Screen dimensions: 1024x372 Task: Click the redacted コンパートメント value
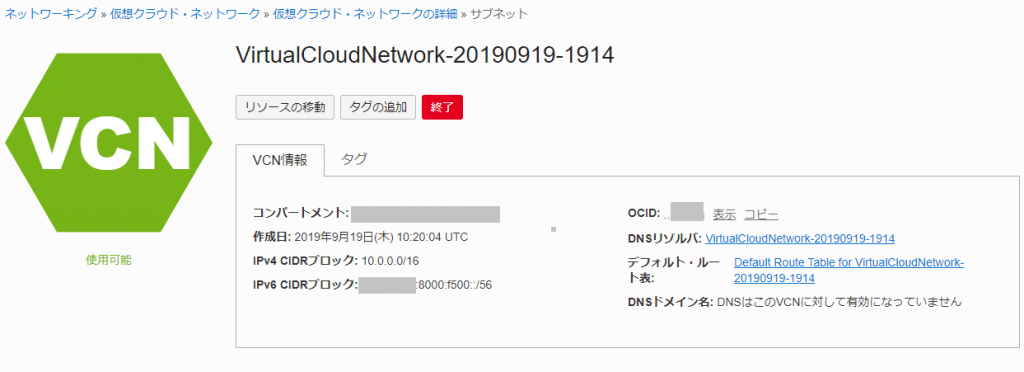(426, 214)
